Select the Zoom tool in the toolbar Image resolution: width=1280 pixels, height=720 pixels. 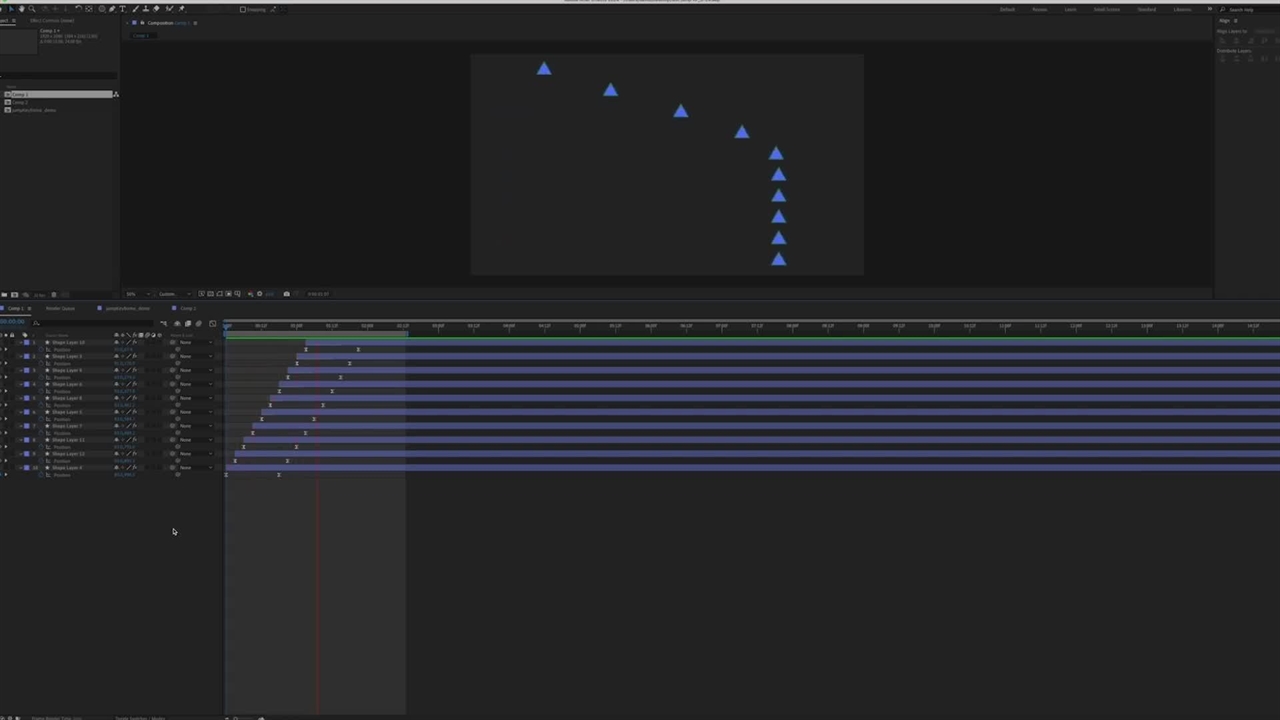32,9
